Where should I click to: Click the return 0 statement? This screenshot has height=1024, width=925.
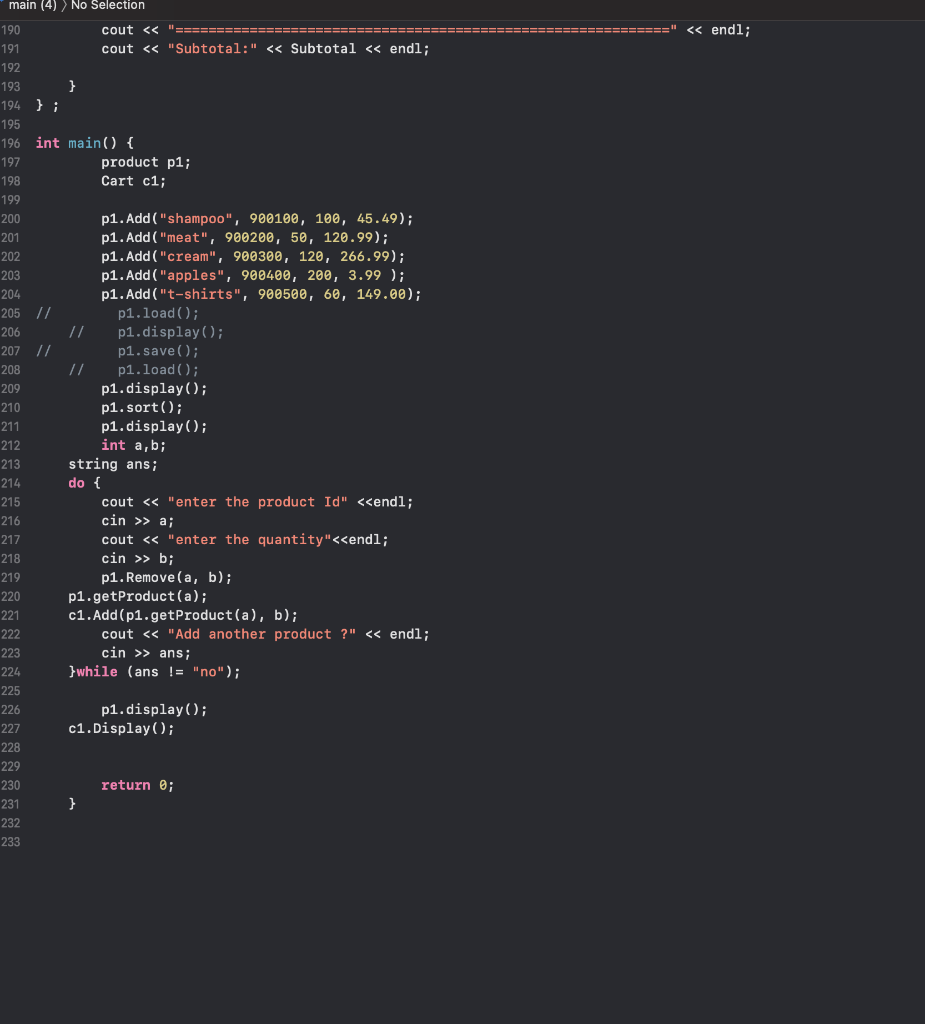tap(137, 785)
